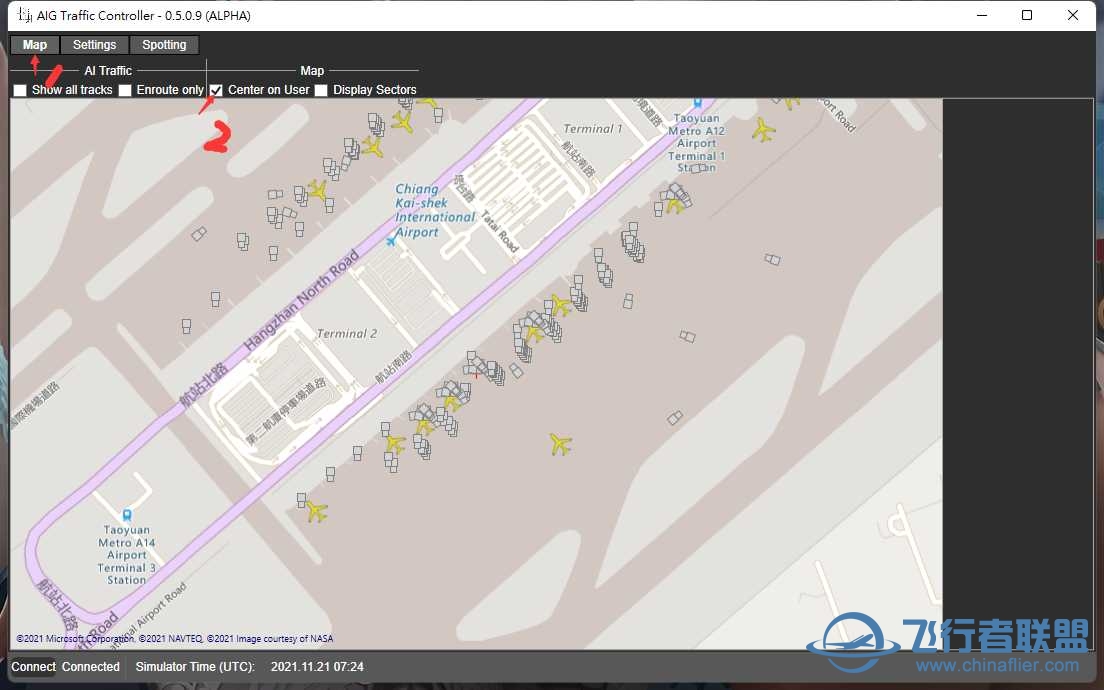The width and height of the screenshot is (1104, 690).
Task: Click the Connect button in status bar
Action: tap(33, 667)
